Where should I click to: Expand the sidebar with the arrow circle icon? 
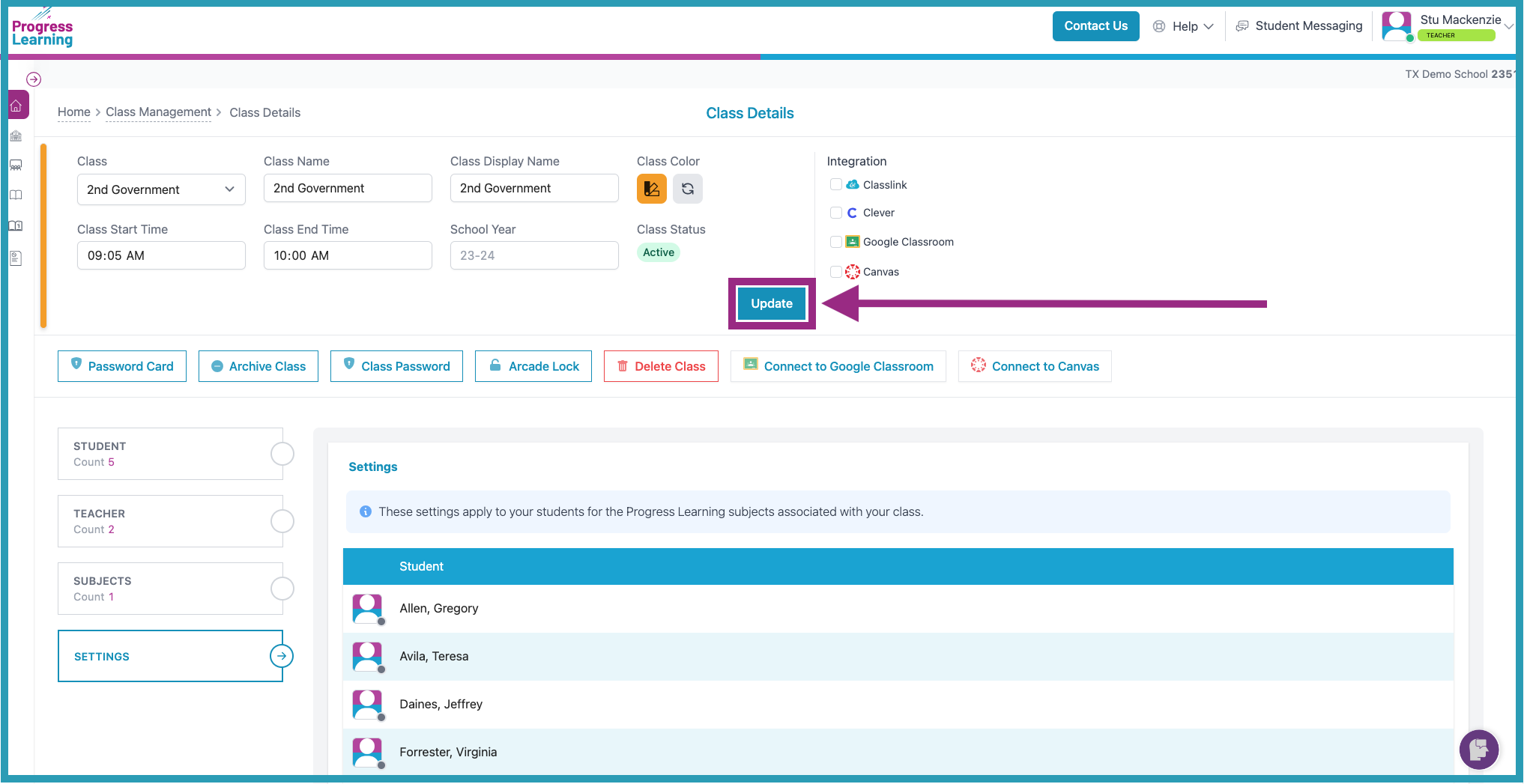[x=34, y=79]
